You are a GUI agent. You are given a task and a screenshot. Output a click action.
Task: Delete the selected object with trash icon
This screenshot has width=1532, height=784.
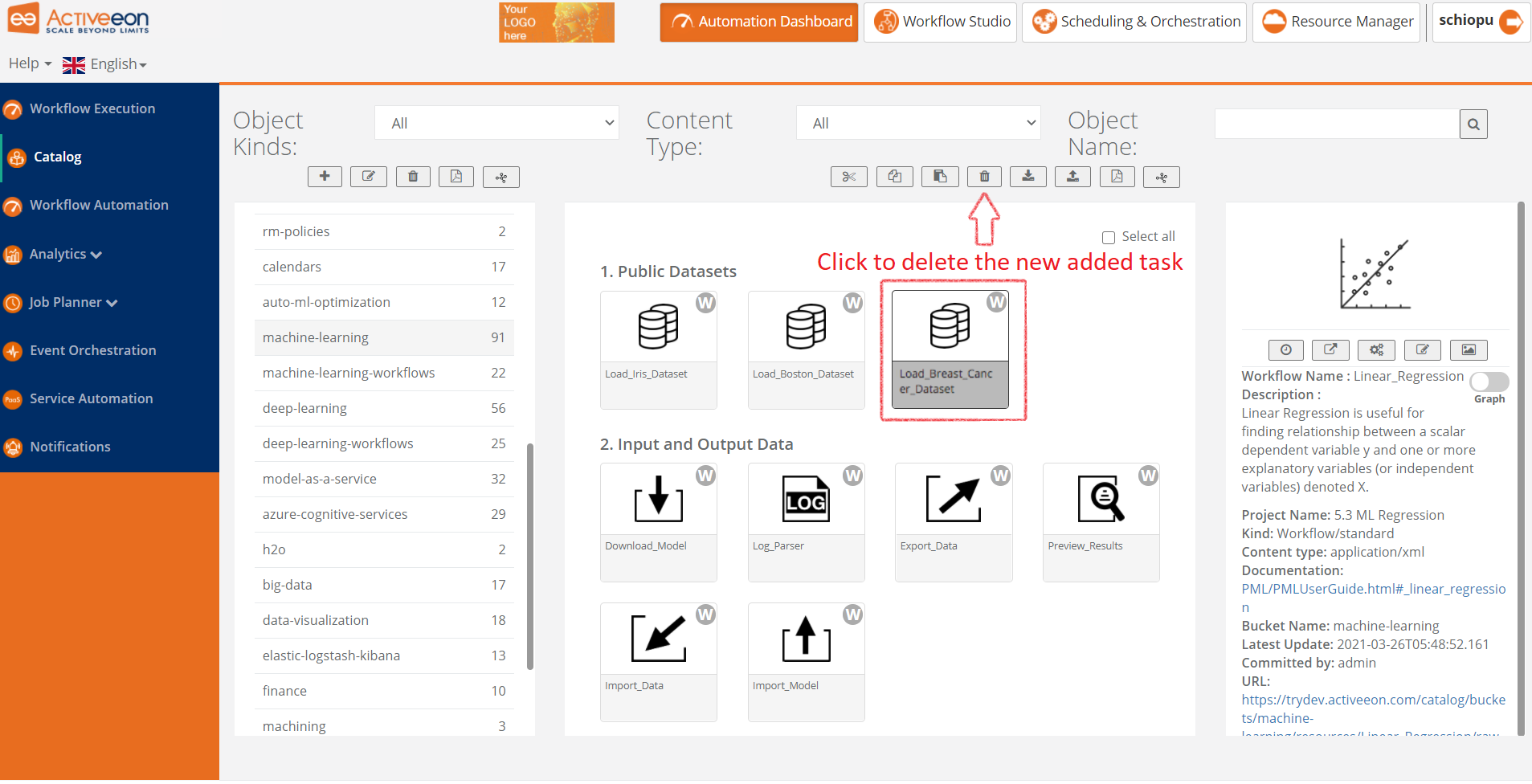(984, 177)
